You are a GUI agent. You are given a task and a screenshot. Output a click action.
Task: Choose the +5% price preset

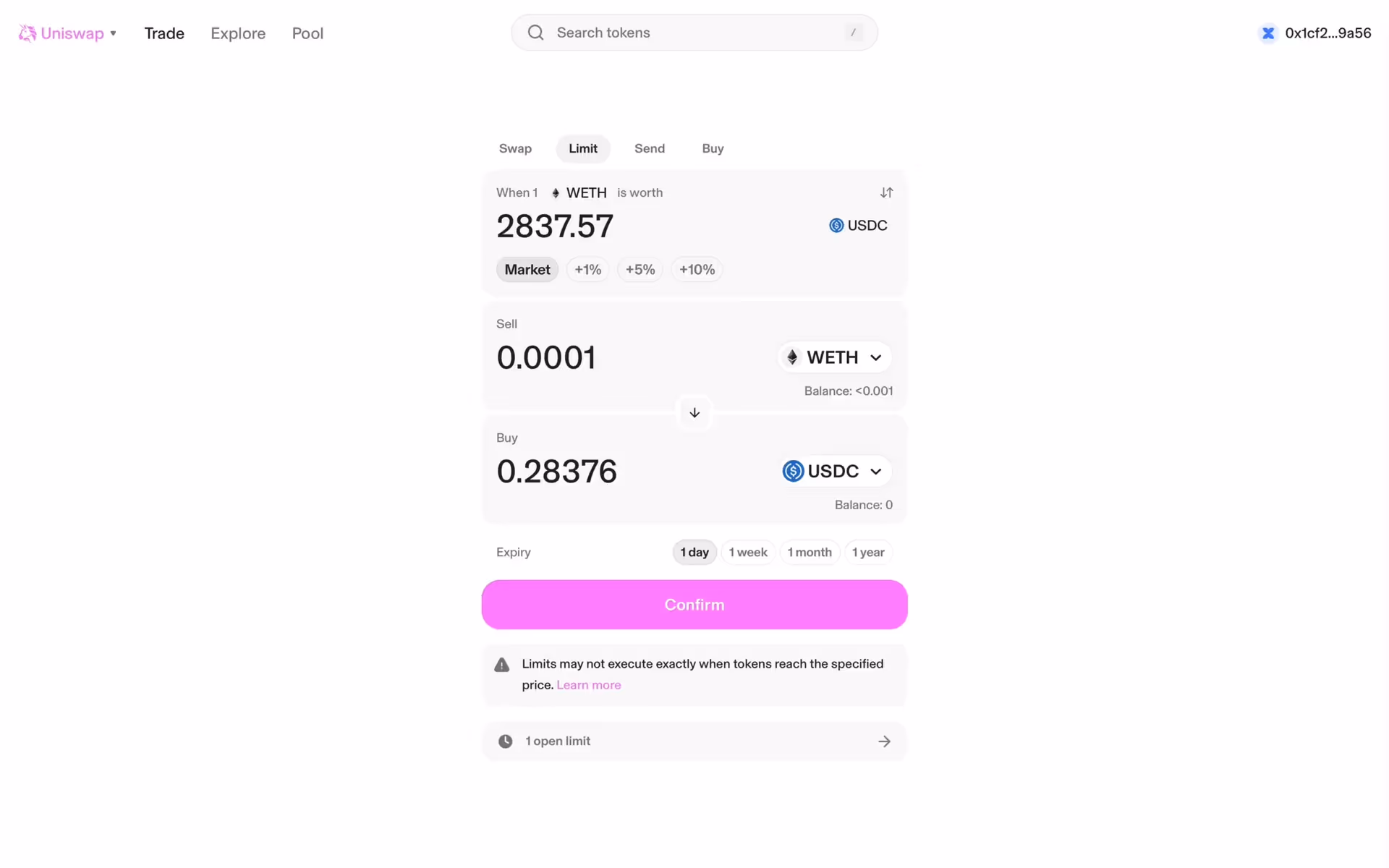click(x=640, y=270)
